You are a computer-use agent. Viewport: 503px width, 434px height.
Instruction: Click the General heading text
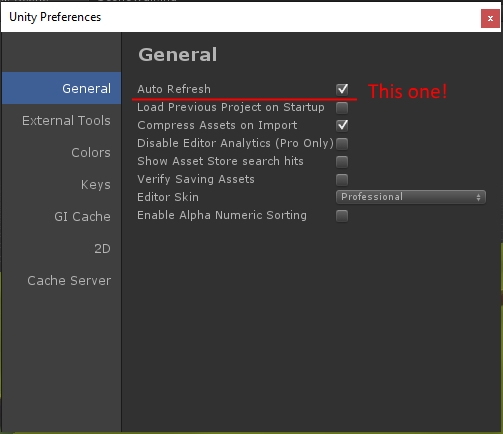pyautogui.click(x=178, y=55)
